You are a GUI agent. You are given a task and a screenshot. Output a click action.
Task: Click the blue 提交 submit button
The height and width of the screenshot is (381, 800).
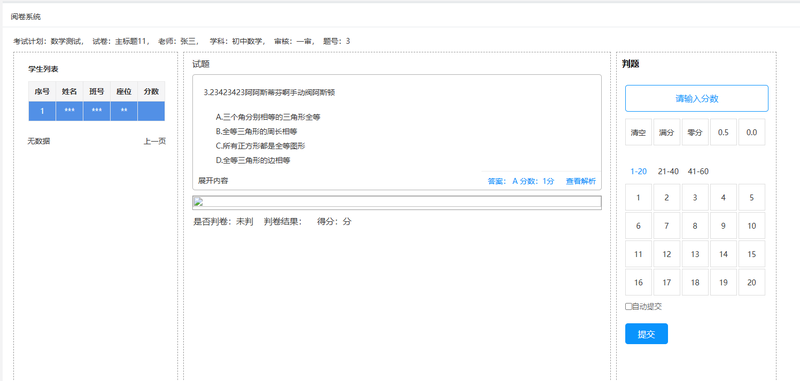pos(646,334)
